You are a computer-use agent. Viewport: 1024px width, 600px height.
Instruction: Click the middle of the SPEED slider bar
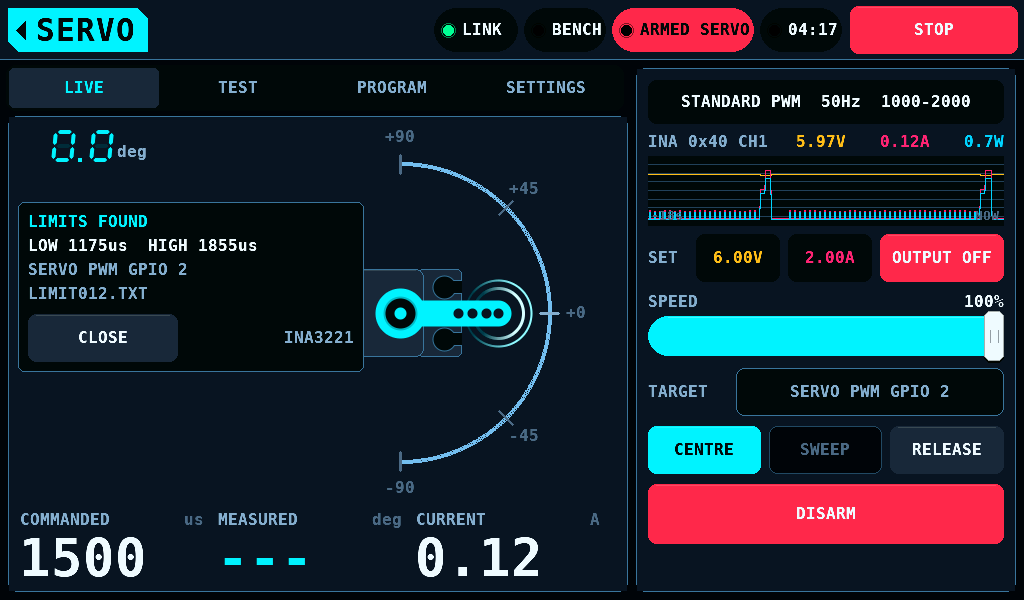pos(825,336)
